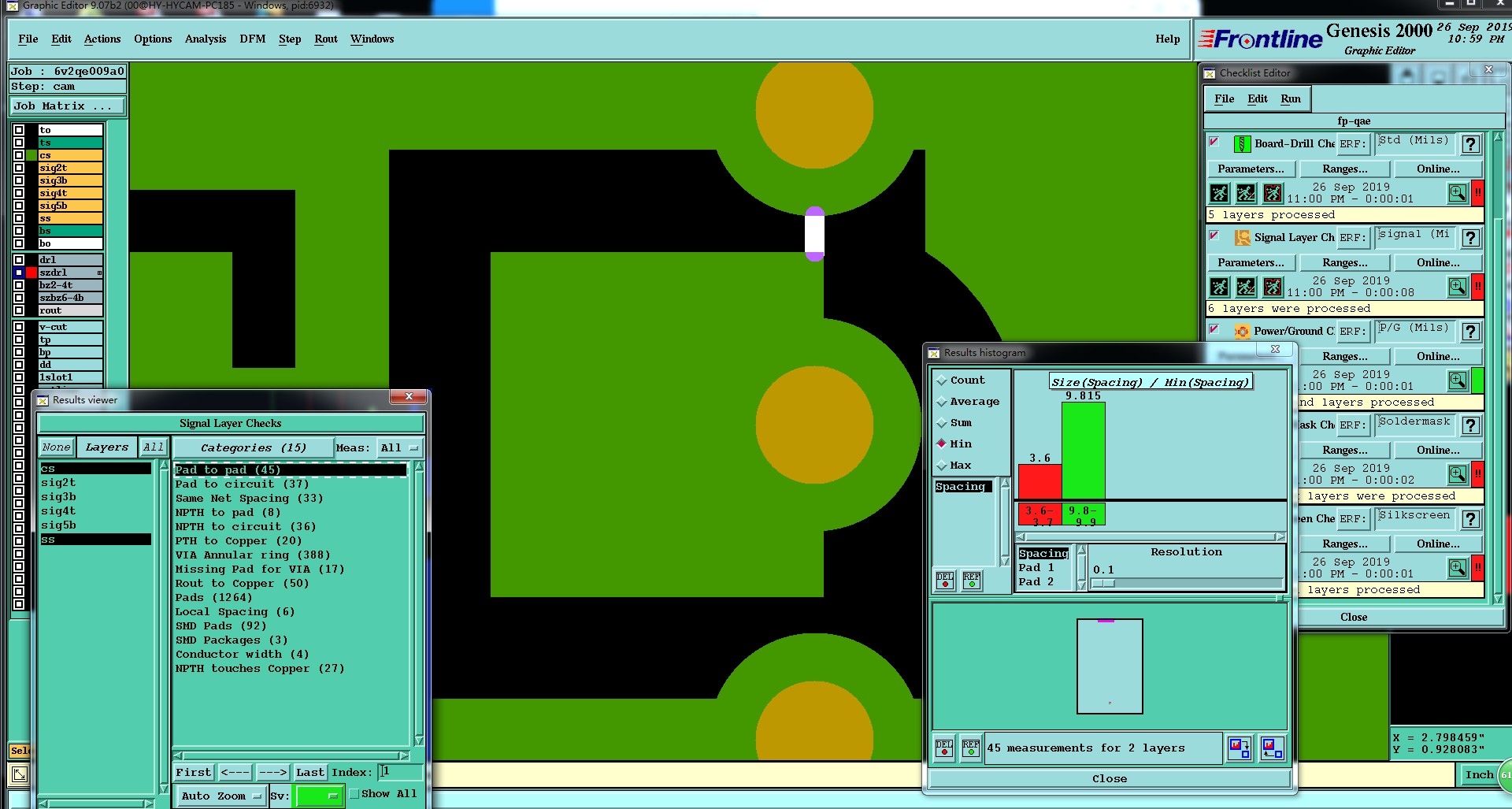Click green 9.815 histogram bar
The image size is (1512, 809).
coord(1084,450)
